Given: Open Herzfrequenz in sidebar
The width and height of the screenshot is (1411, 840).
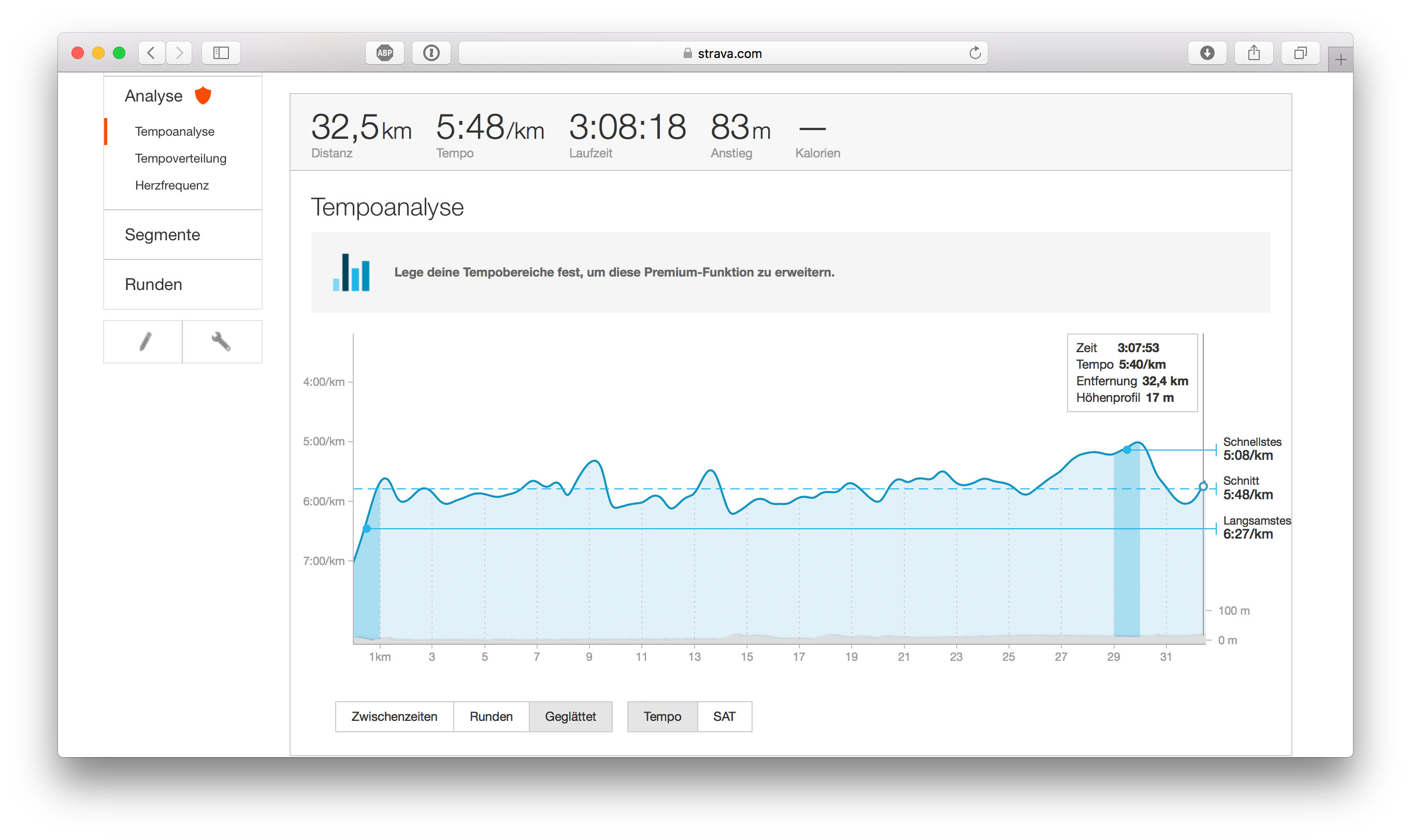Looking at the screenshot, I should click(x=172, y=186).
